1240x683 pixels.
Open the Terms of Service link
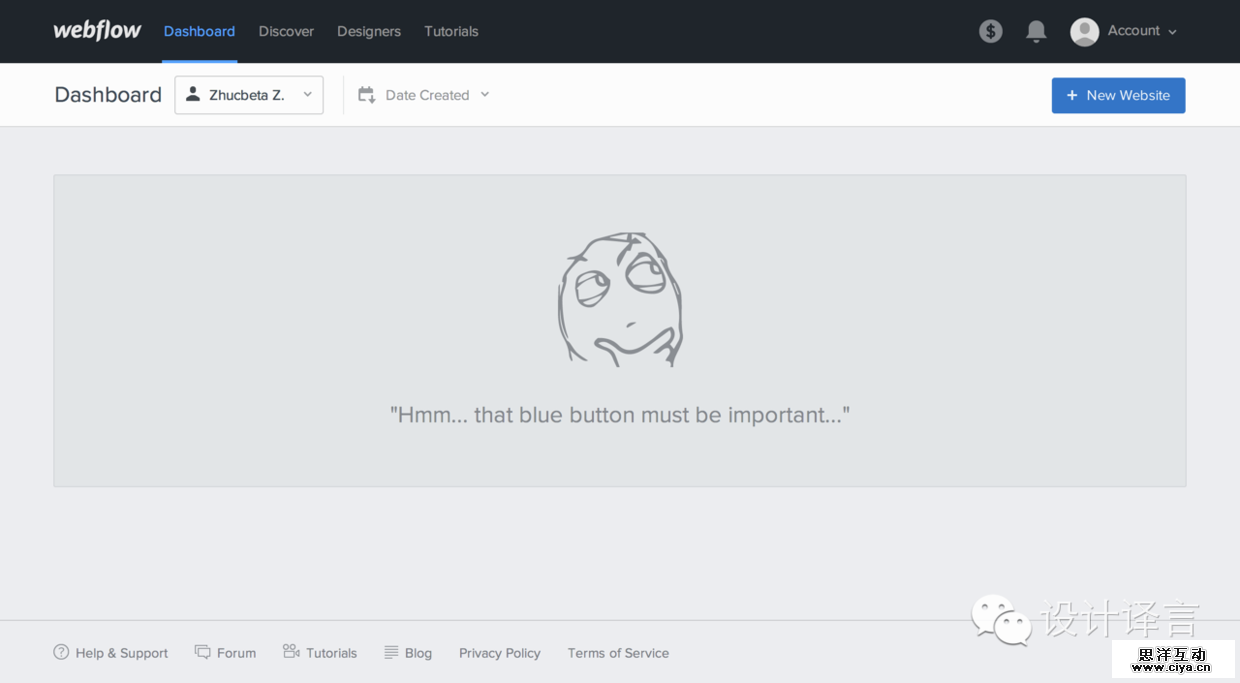618,653
